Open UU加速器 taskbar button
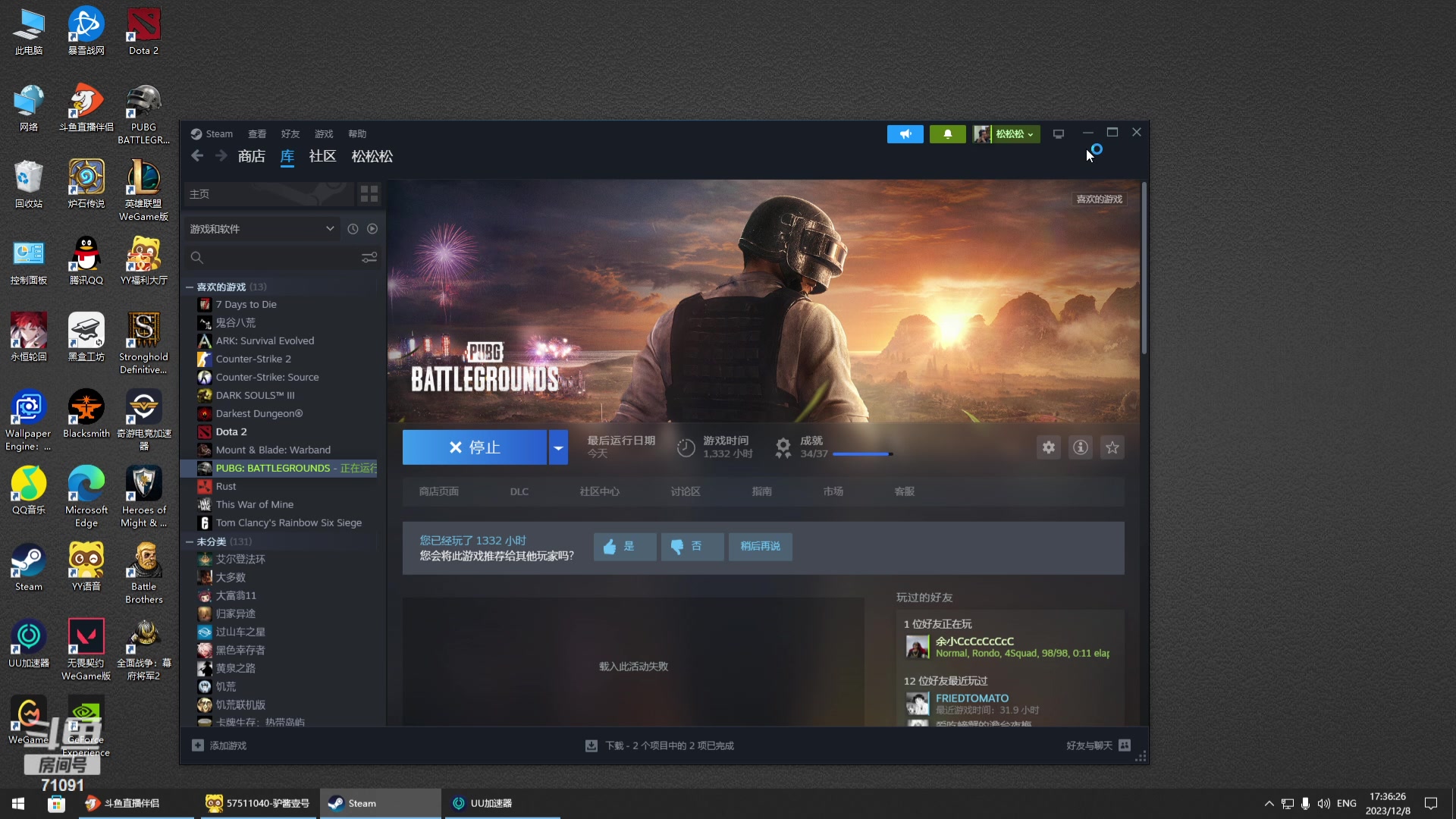This screenshot has height=819, width=1456. 502,803
